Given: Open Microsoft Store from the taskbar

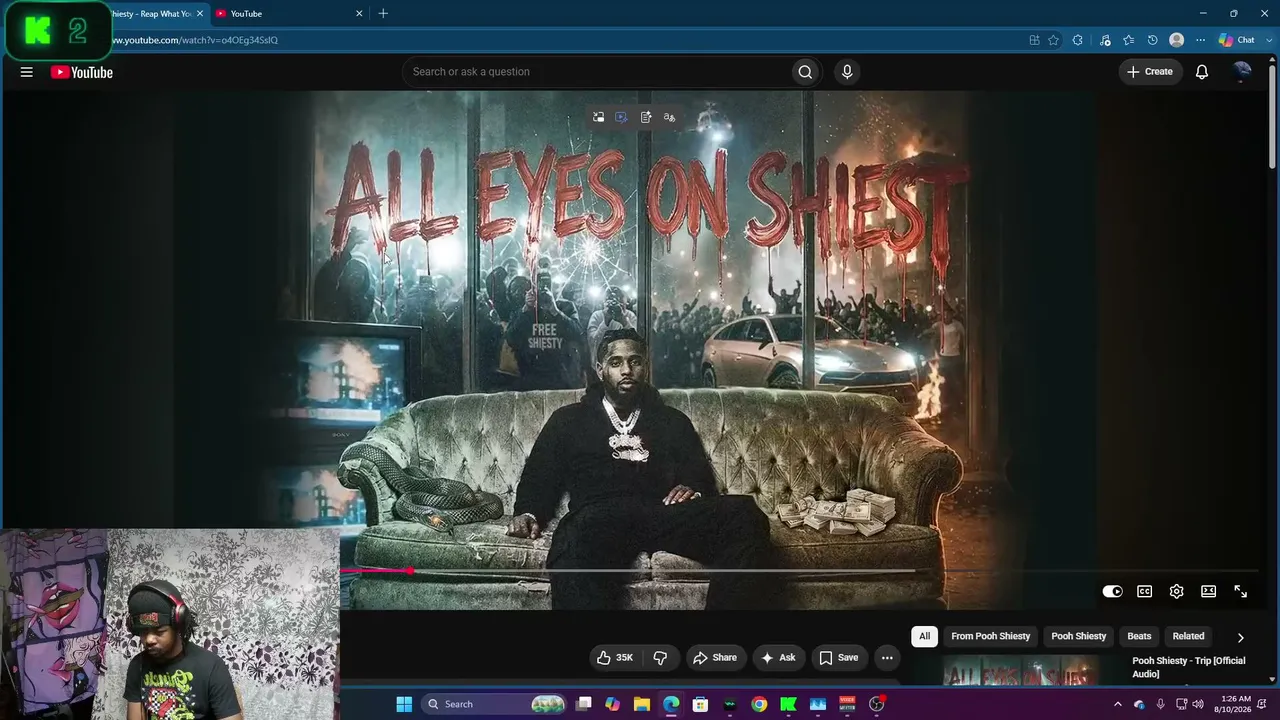Looking at the screenshot, I should coord(701,704).
